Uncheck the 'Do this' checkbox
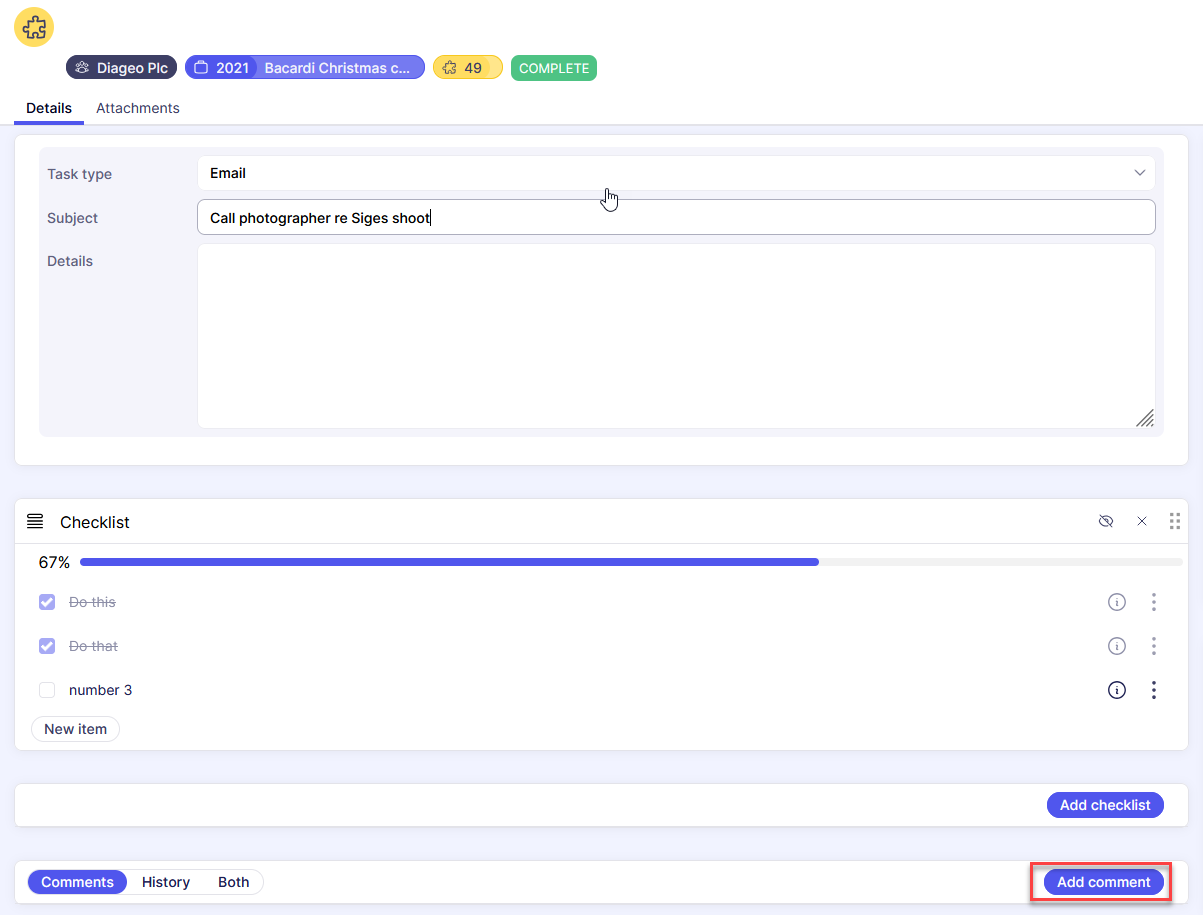Viewport: 1203px width, 915px height. click(x=47, y=602)
